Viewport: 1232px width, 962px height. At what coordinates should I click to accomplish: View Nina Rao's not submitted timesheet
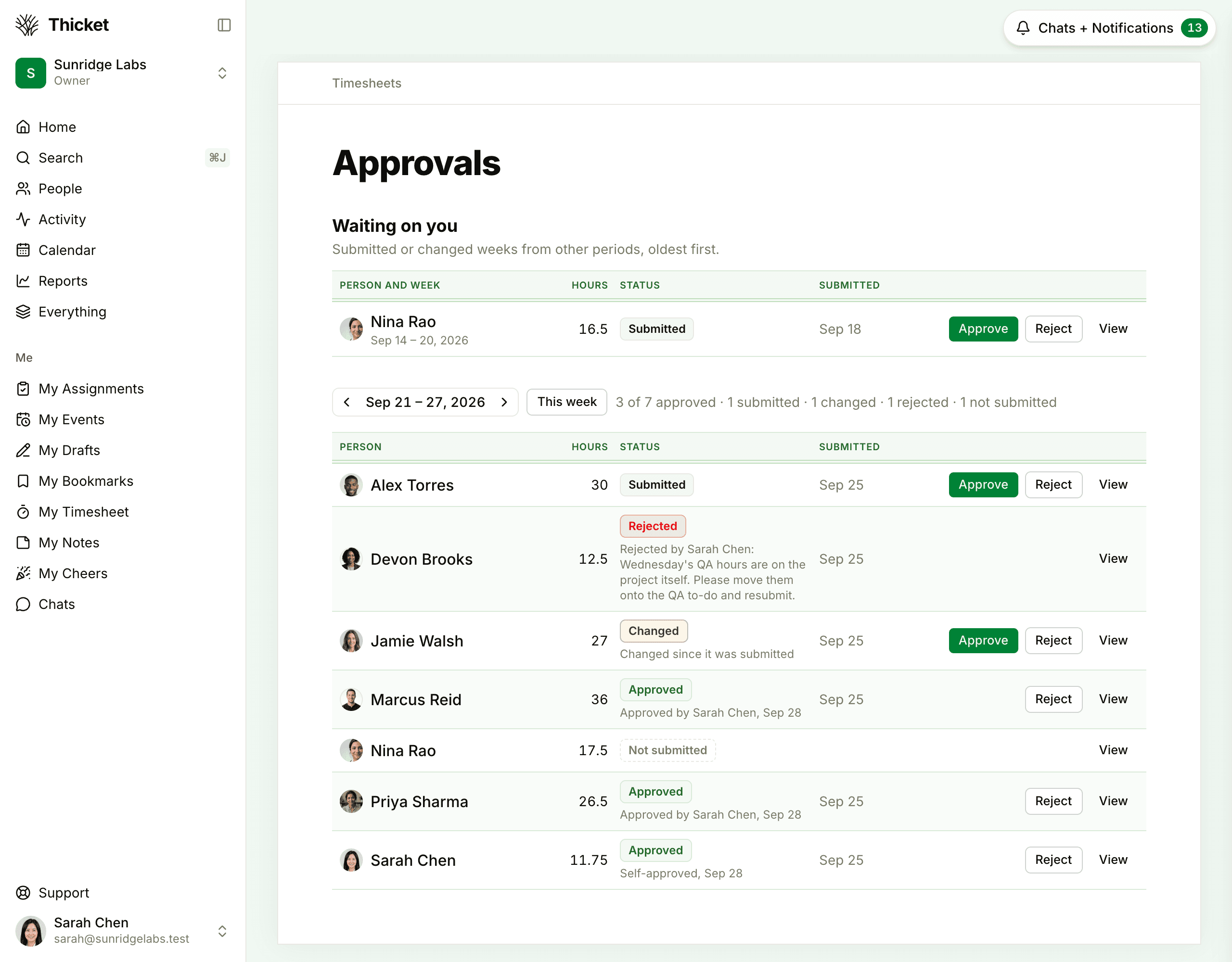1113,750
